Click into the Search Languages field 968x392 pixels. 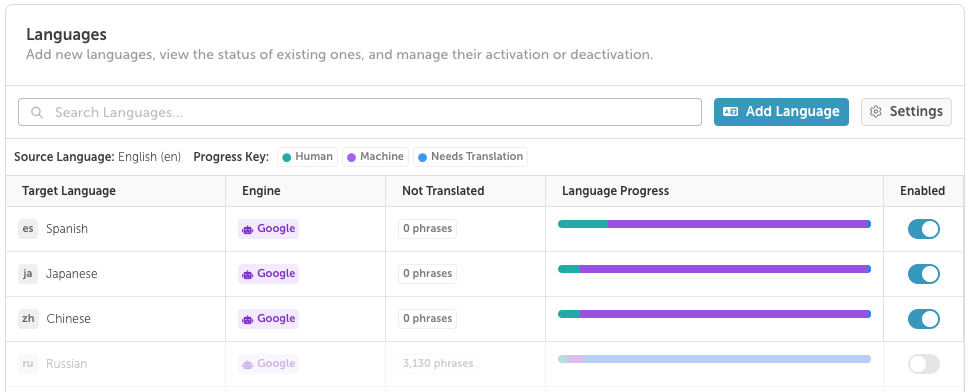pyautogui.click(x=360, y=112)
